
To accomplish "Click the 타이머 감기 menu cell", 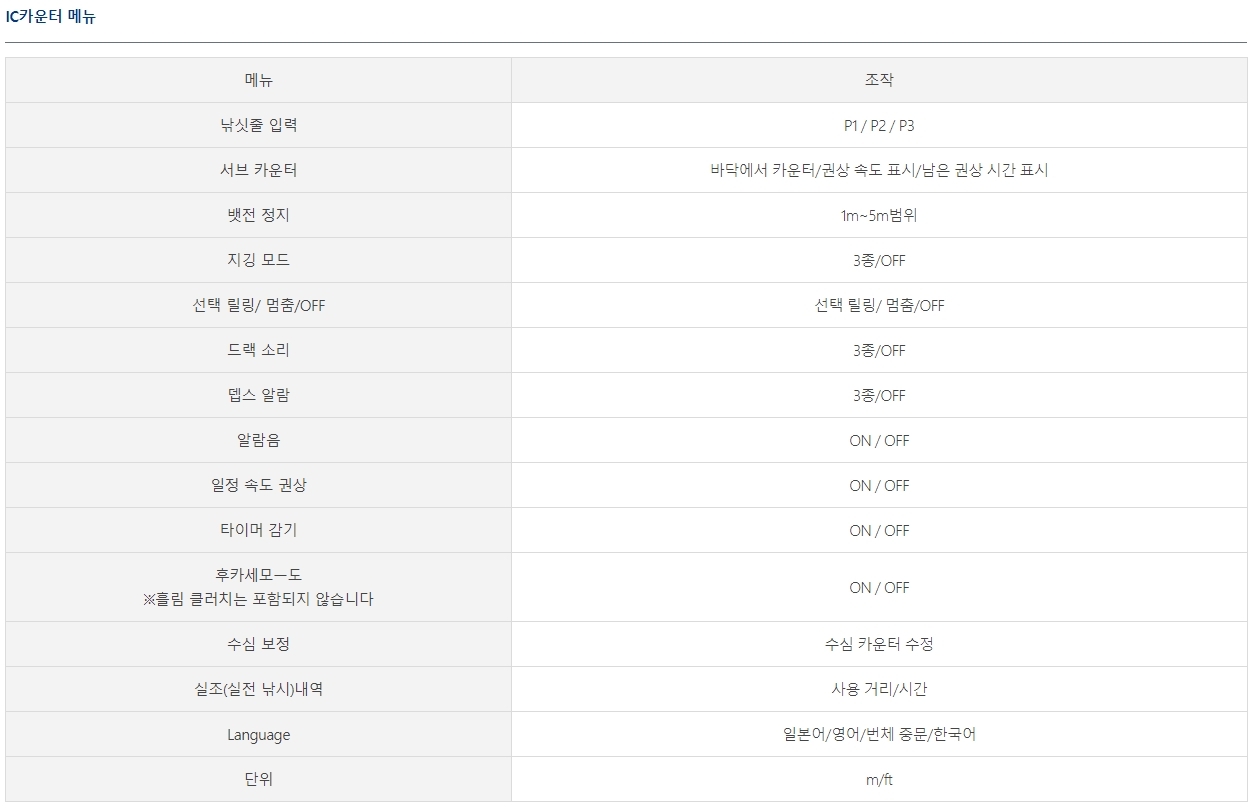I will click(258, 530).
